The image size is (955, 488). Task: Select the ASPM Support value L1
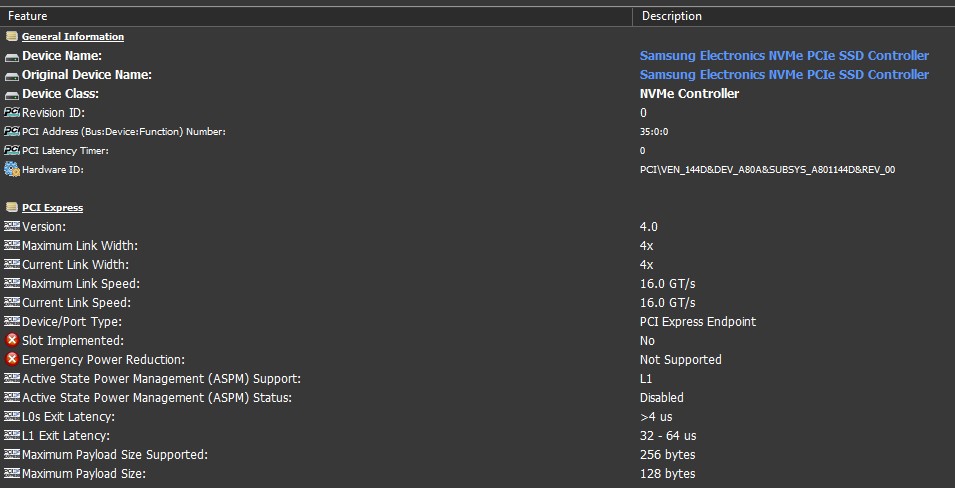pyautogui.click(x=646, y=378)
